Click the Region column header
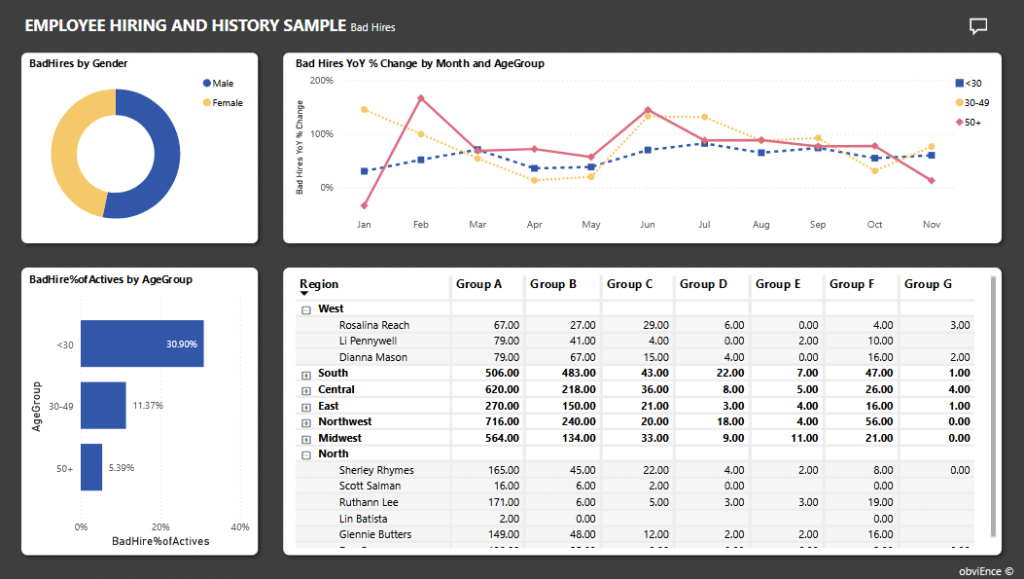1024x579 pixels. click(x=319, y=284)
